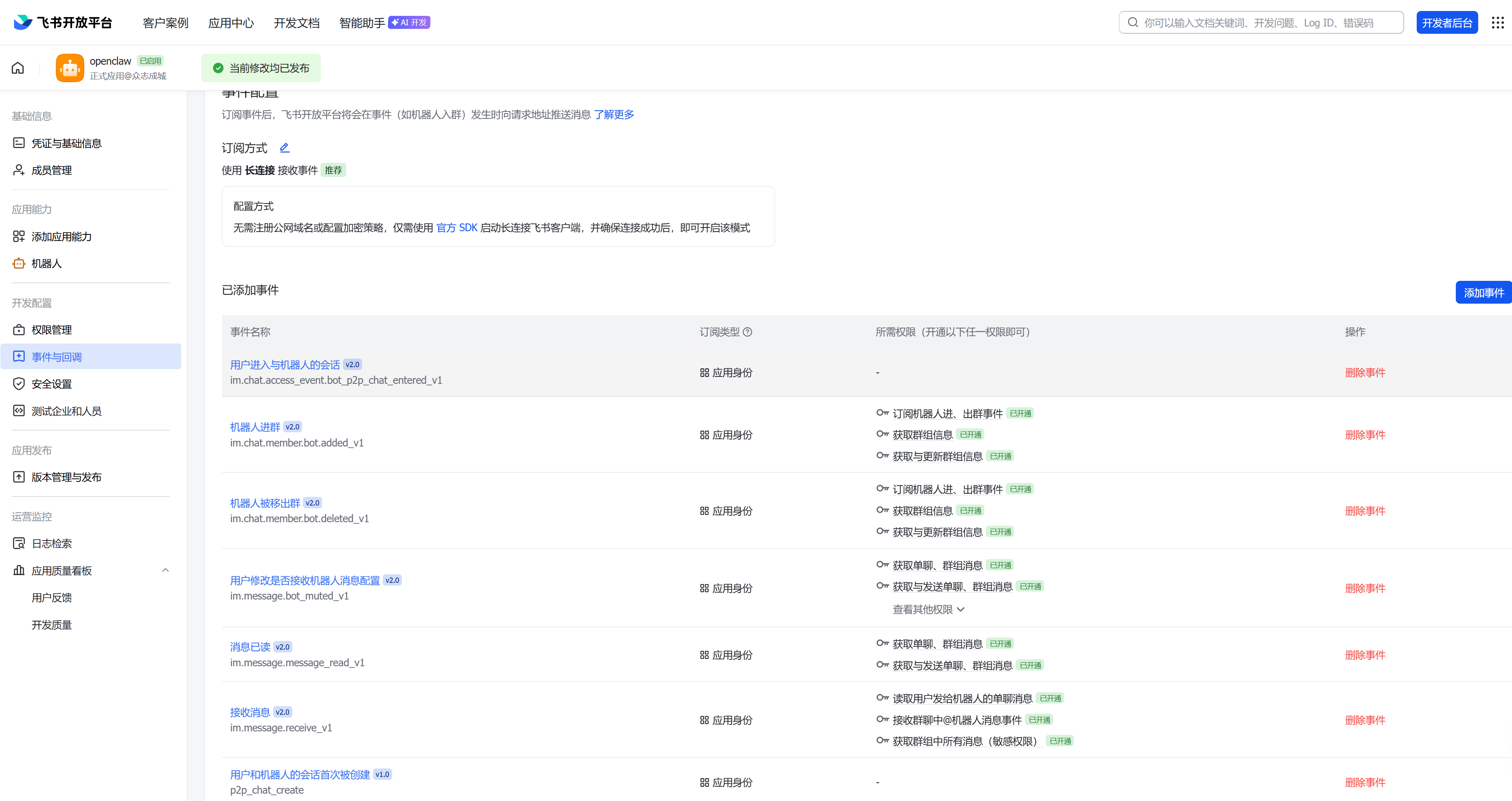Click the home icon in the header
Image resolution: width=1512 pixels, height=801 pixels.
18,68
